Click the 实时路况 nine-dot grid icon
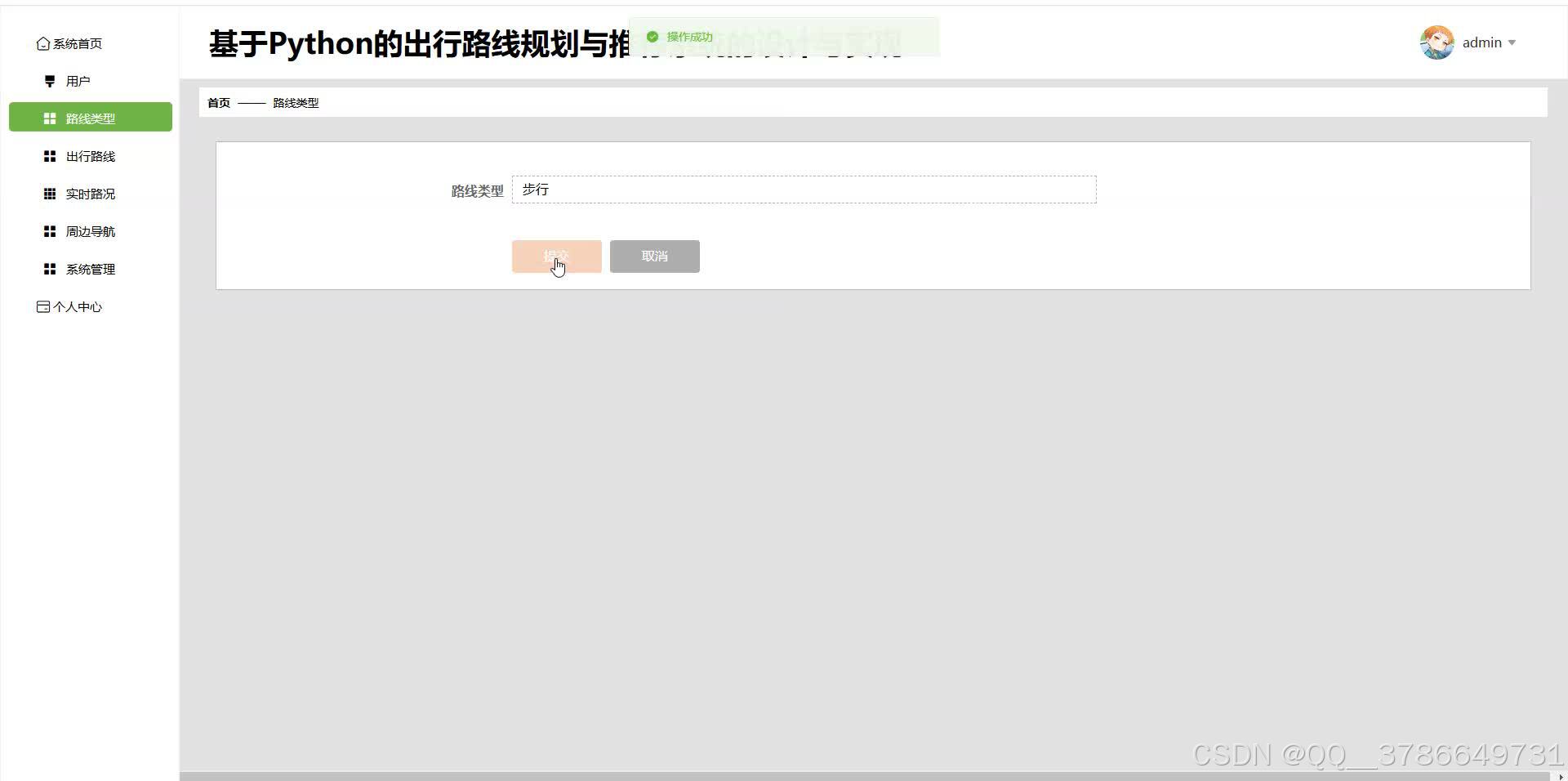 click(x=48, y=193)
